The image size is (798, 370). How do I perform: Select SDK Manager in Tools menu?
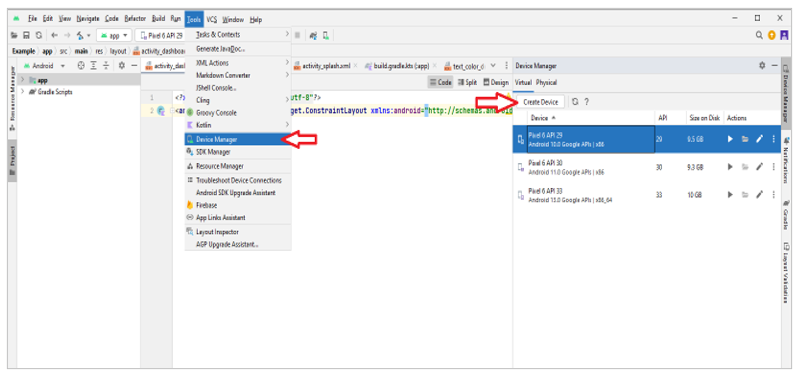(x=238, y=152)
